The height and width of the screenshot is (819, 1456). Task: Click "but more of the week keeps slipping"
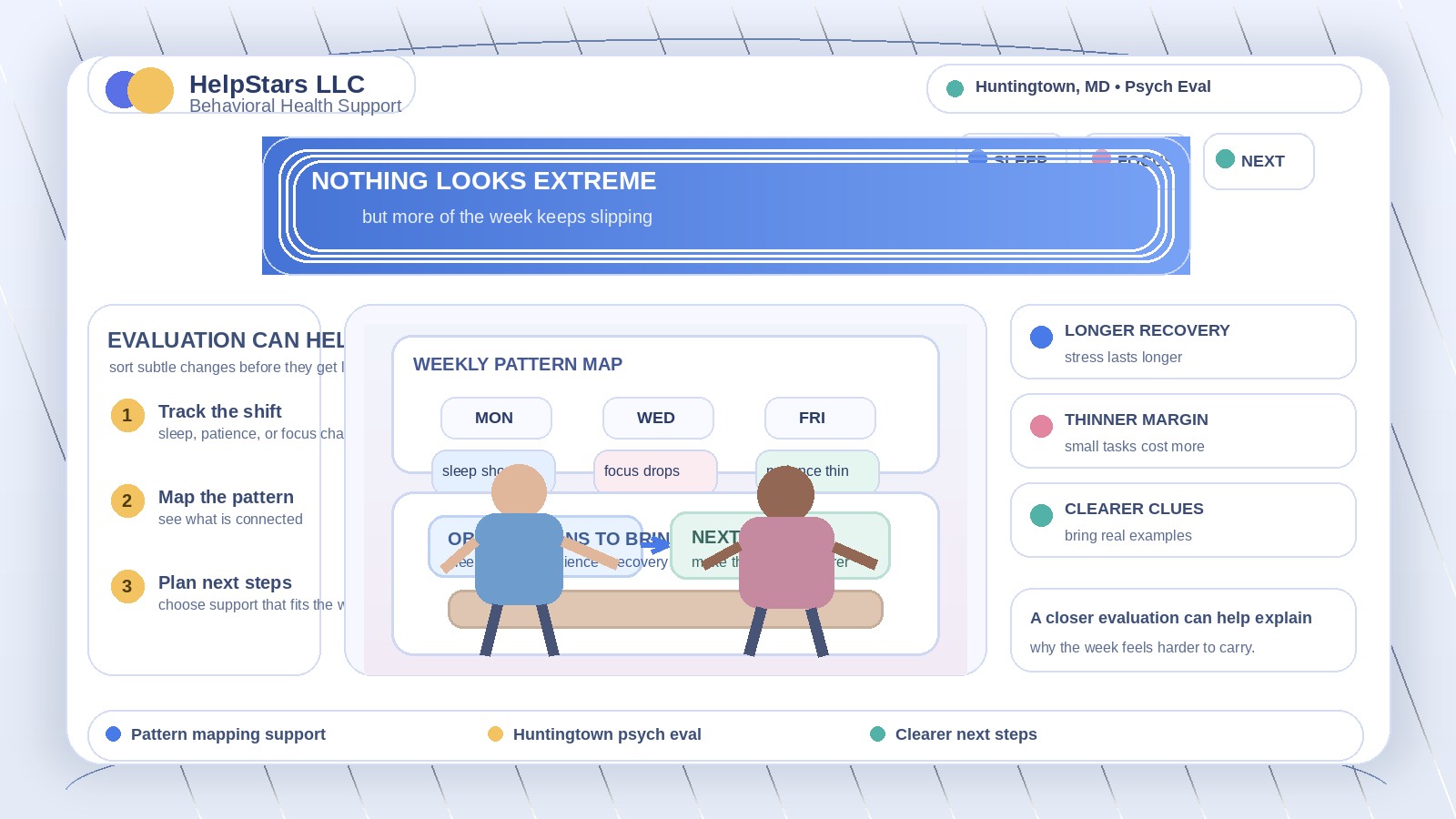point(507,217)
